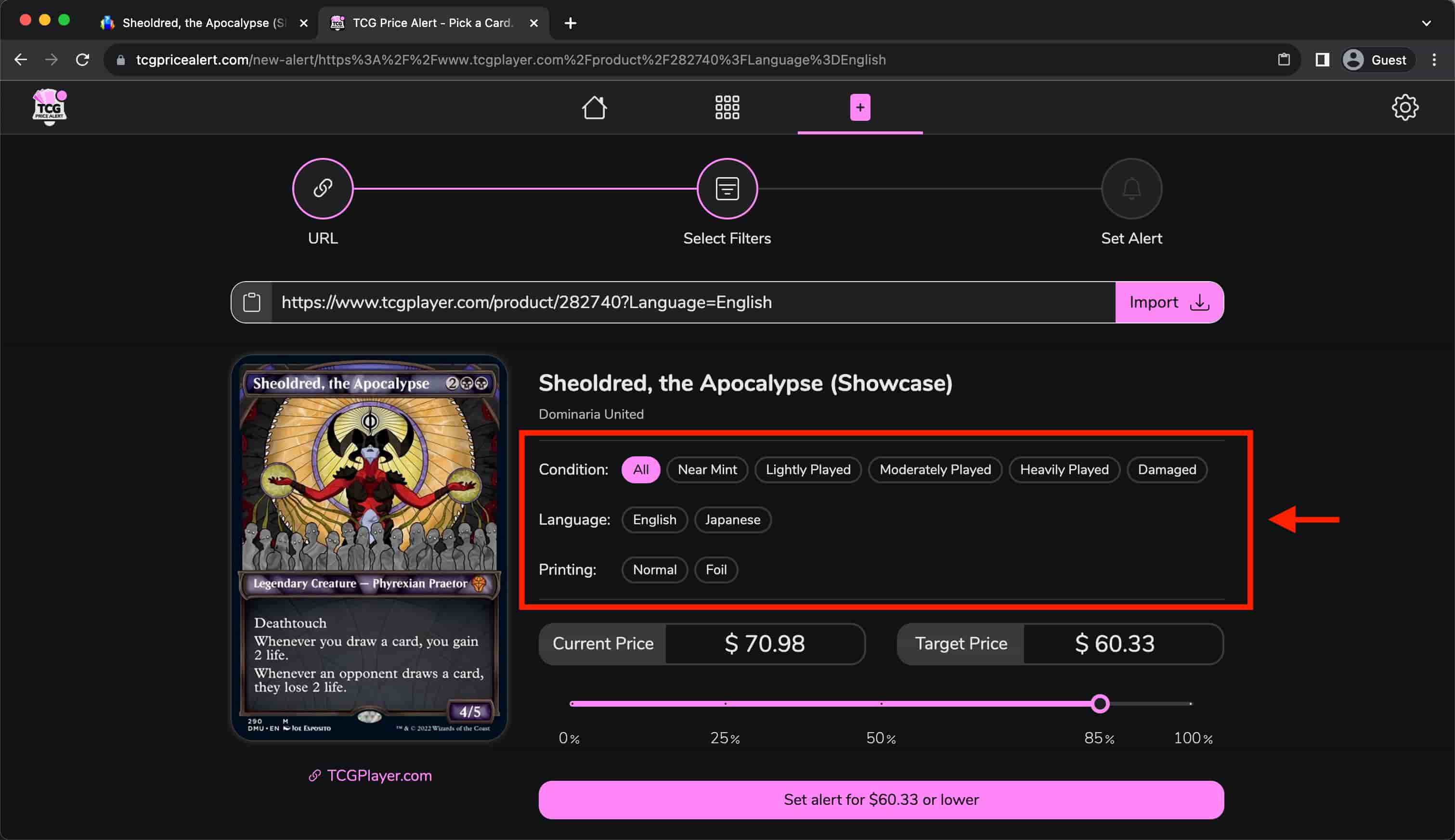Open the Home icon in TCG nav
This screenshot has width=1455, height=840.
(x=594, y=107)
